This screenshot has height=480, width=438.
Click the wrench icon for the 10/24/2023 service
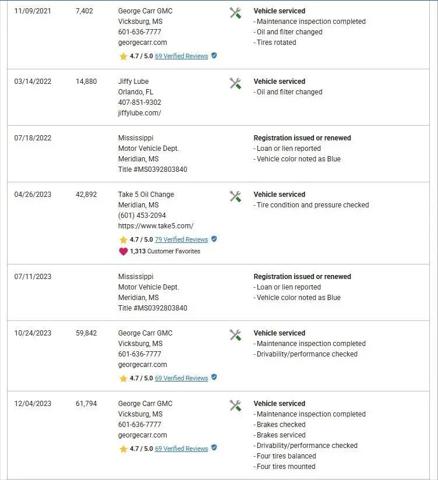[235, 335]
